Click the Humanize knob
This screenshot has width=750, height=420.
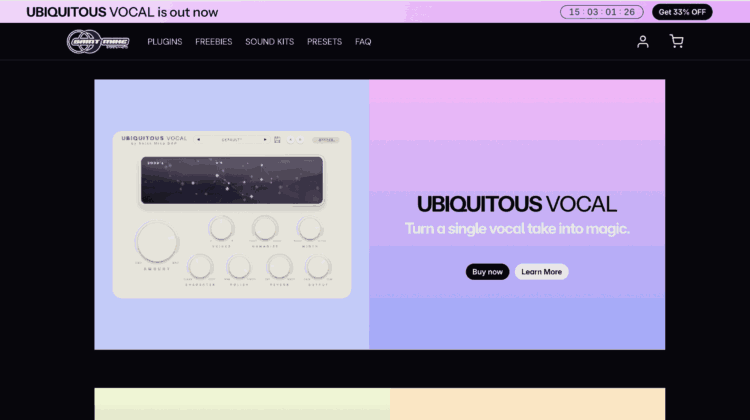coord(265,228)
